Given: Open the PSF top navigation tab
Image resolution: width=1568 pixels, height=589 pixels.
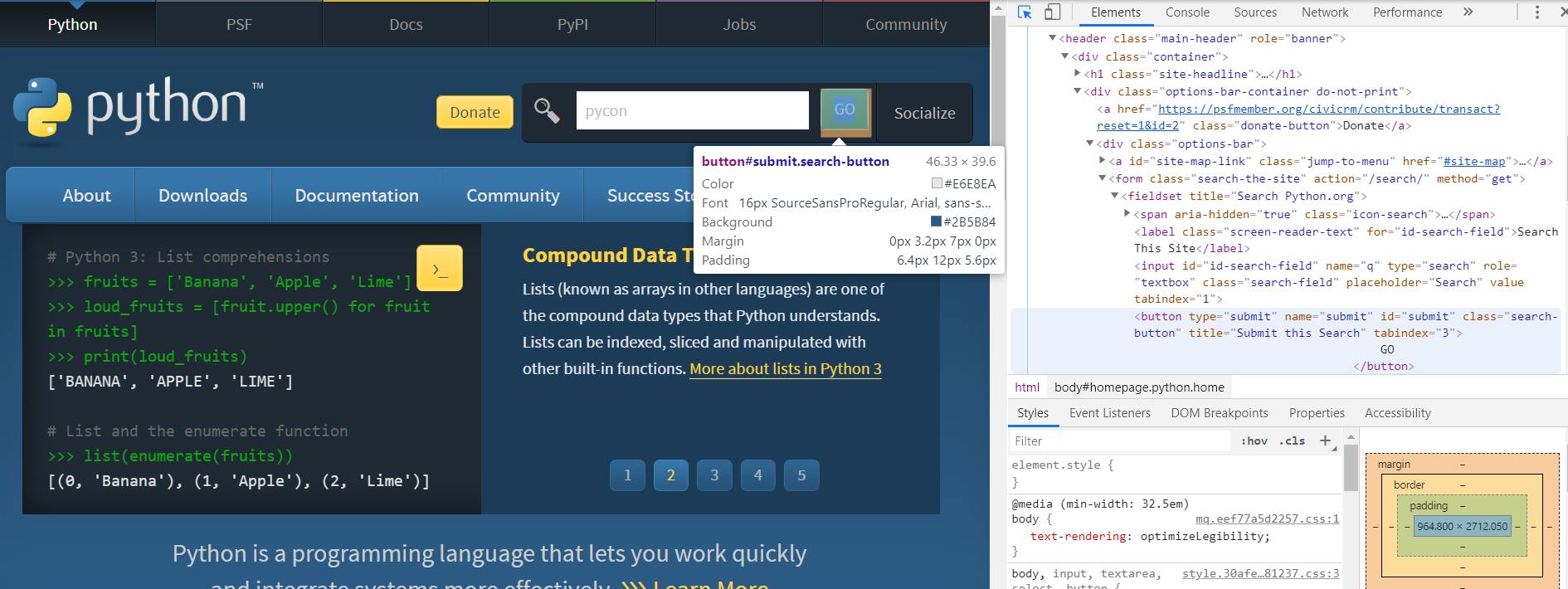Looking at the screenshot, I should point(239,24).
